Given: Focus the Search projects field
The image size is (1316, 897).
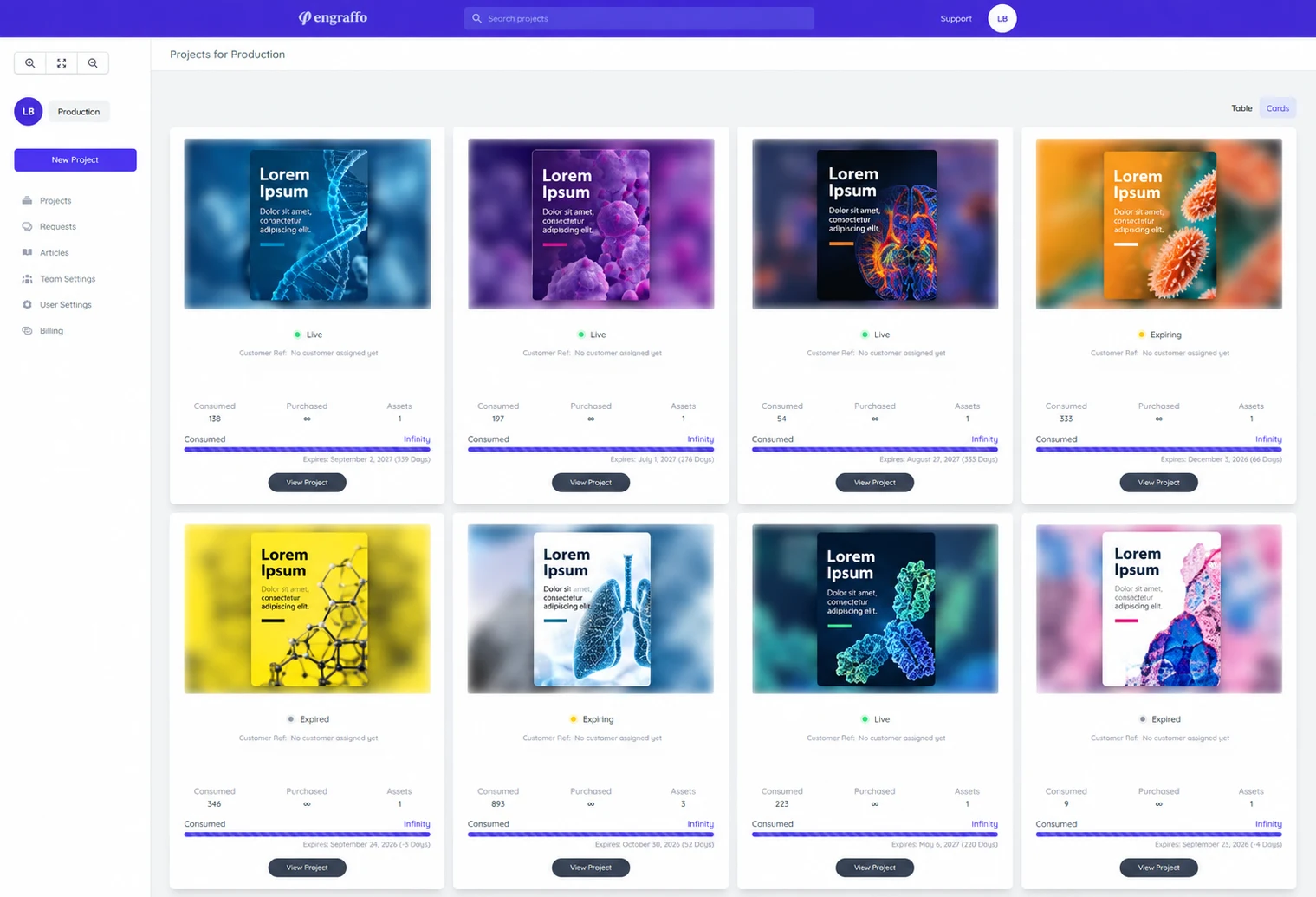Looking at the screenshot, I should click(x=639, y=18).
